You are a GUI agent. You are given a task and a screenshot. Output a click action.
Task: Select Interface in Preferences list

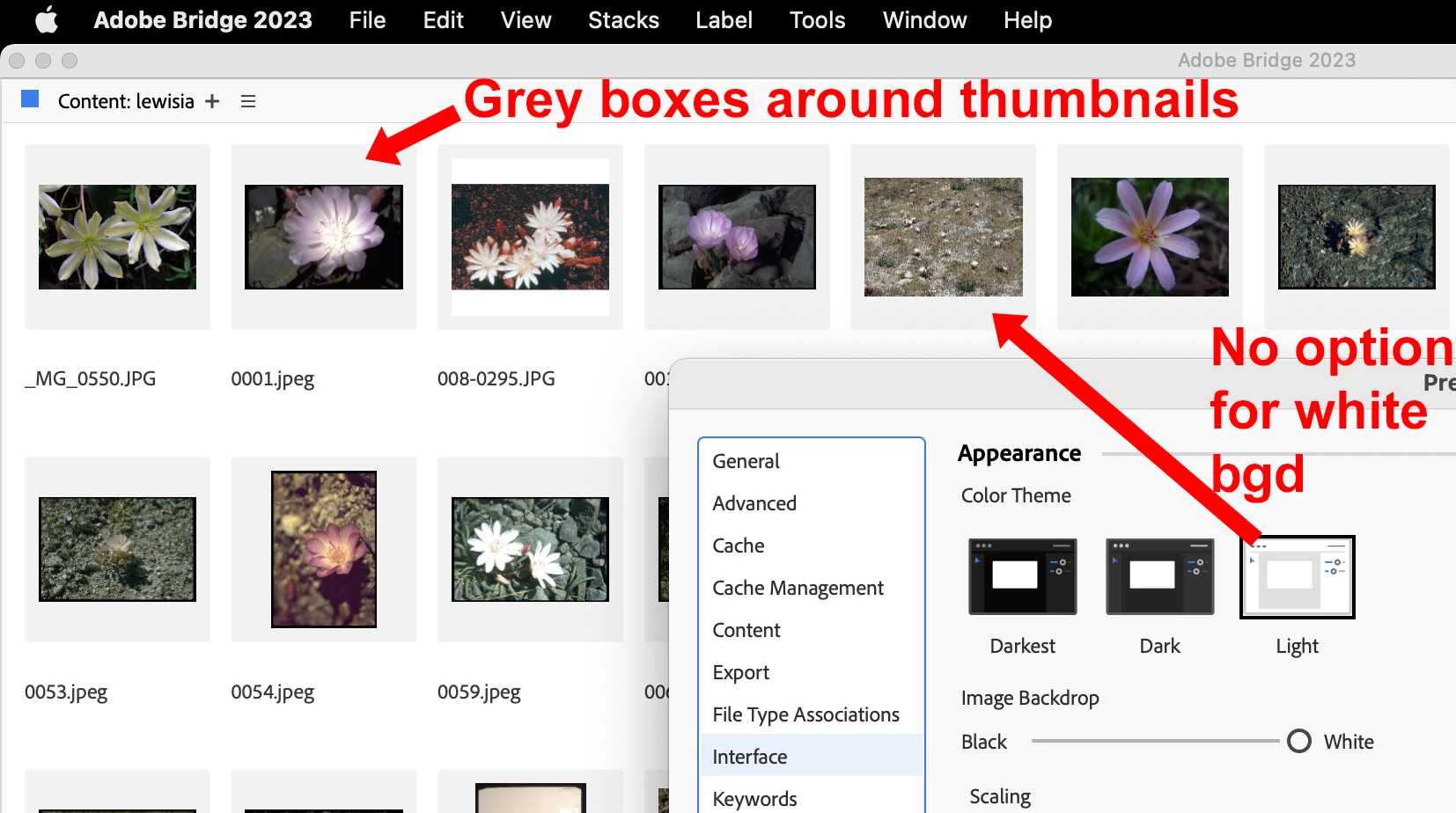click(811, 757)
